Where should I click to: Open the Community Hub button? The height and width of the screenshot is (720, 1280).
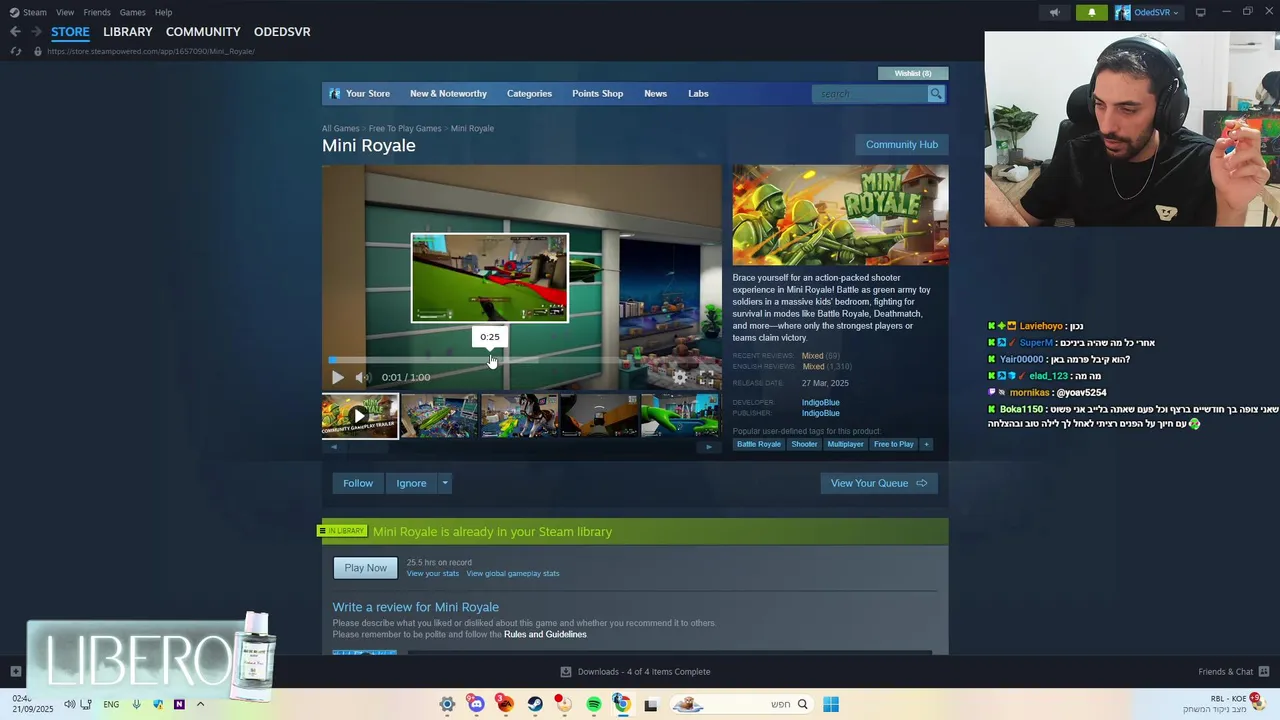(902, 145)
